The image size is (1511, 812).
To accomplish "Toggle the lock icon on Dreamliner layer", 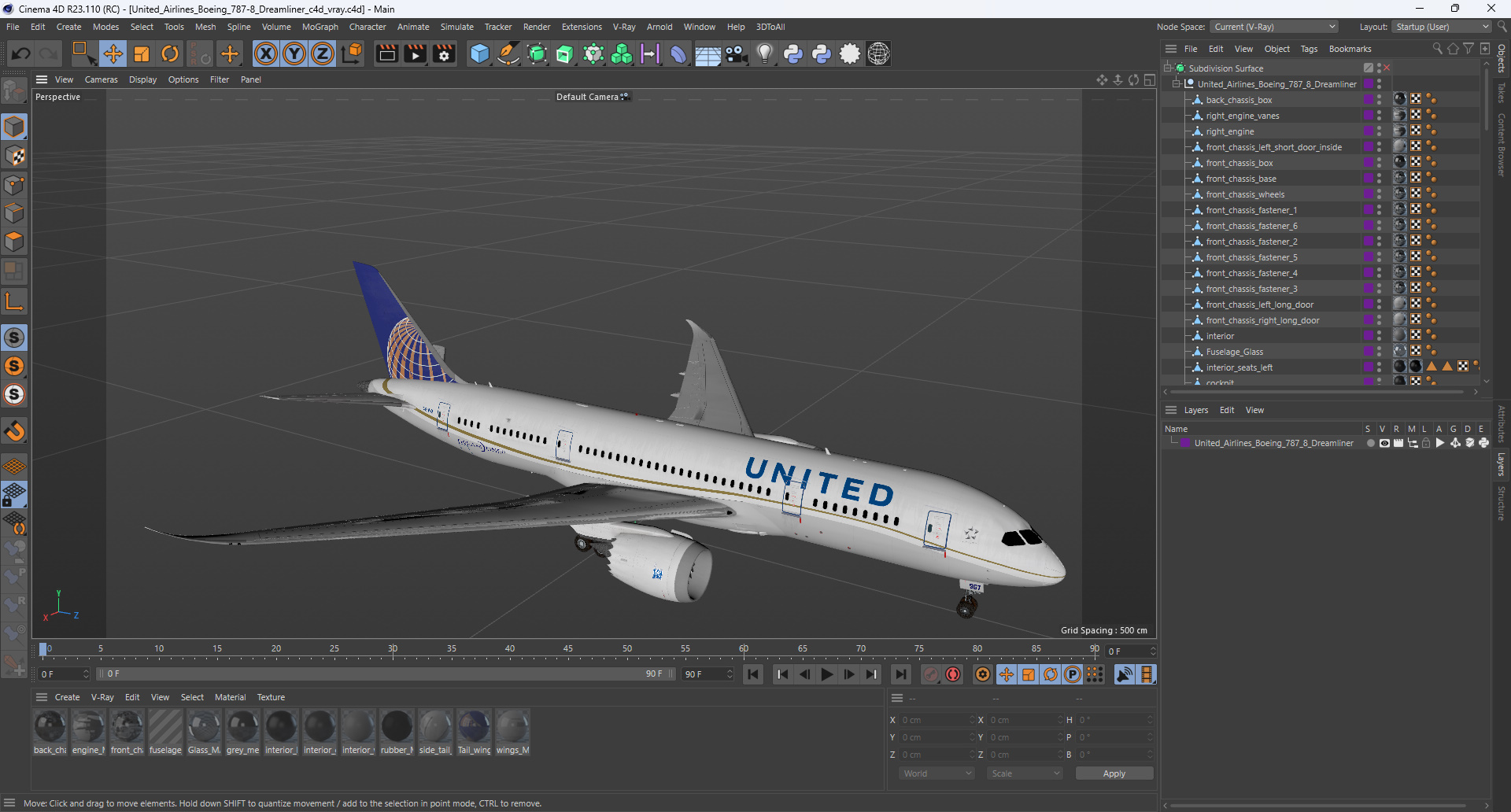I will pos(1426,443).
